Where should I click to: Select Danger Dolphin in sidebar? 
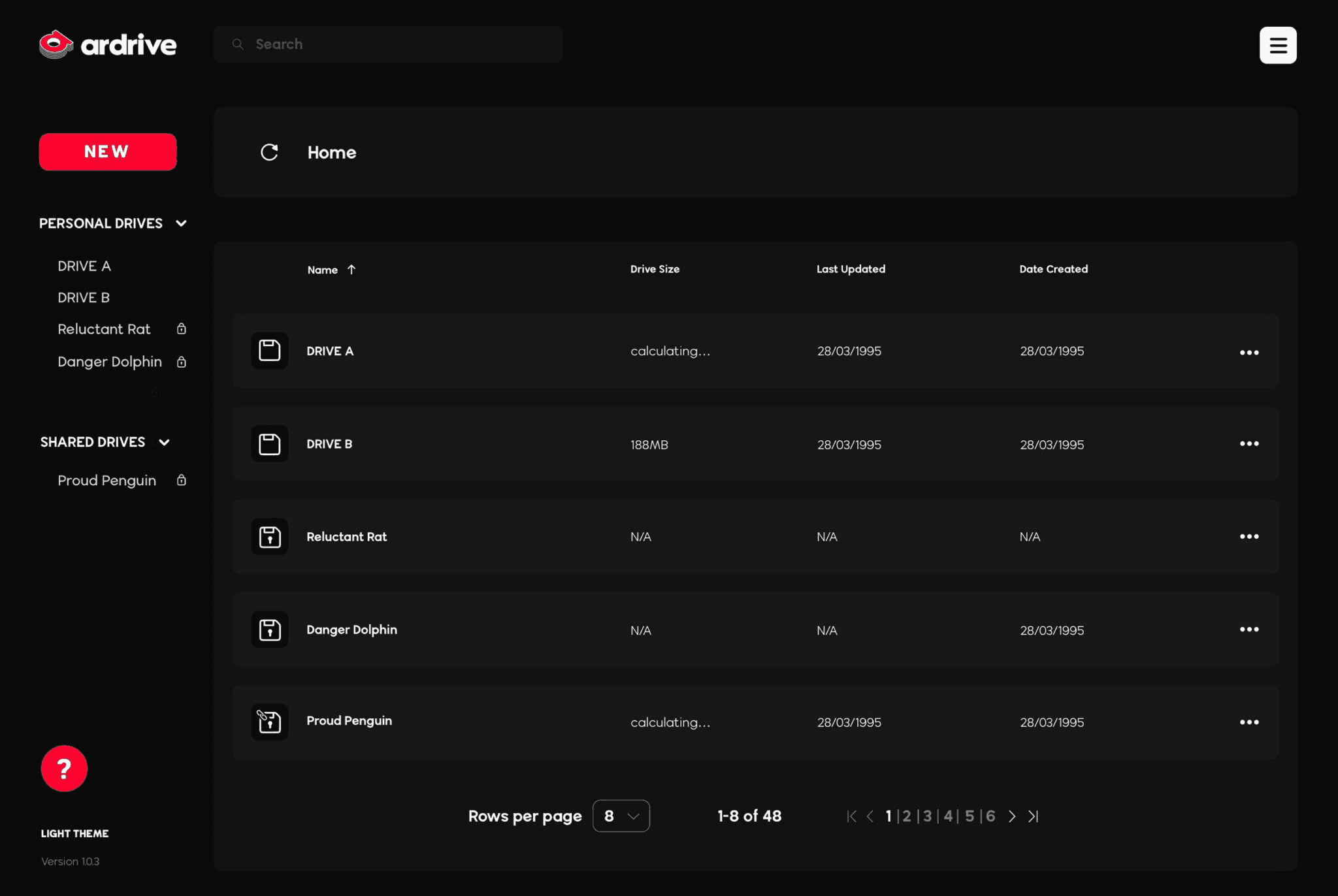pos(110,361)
